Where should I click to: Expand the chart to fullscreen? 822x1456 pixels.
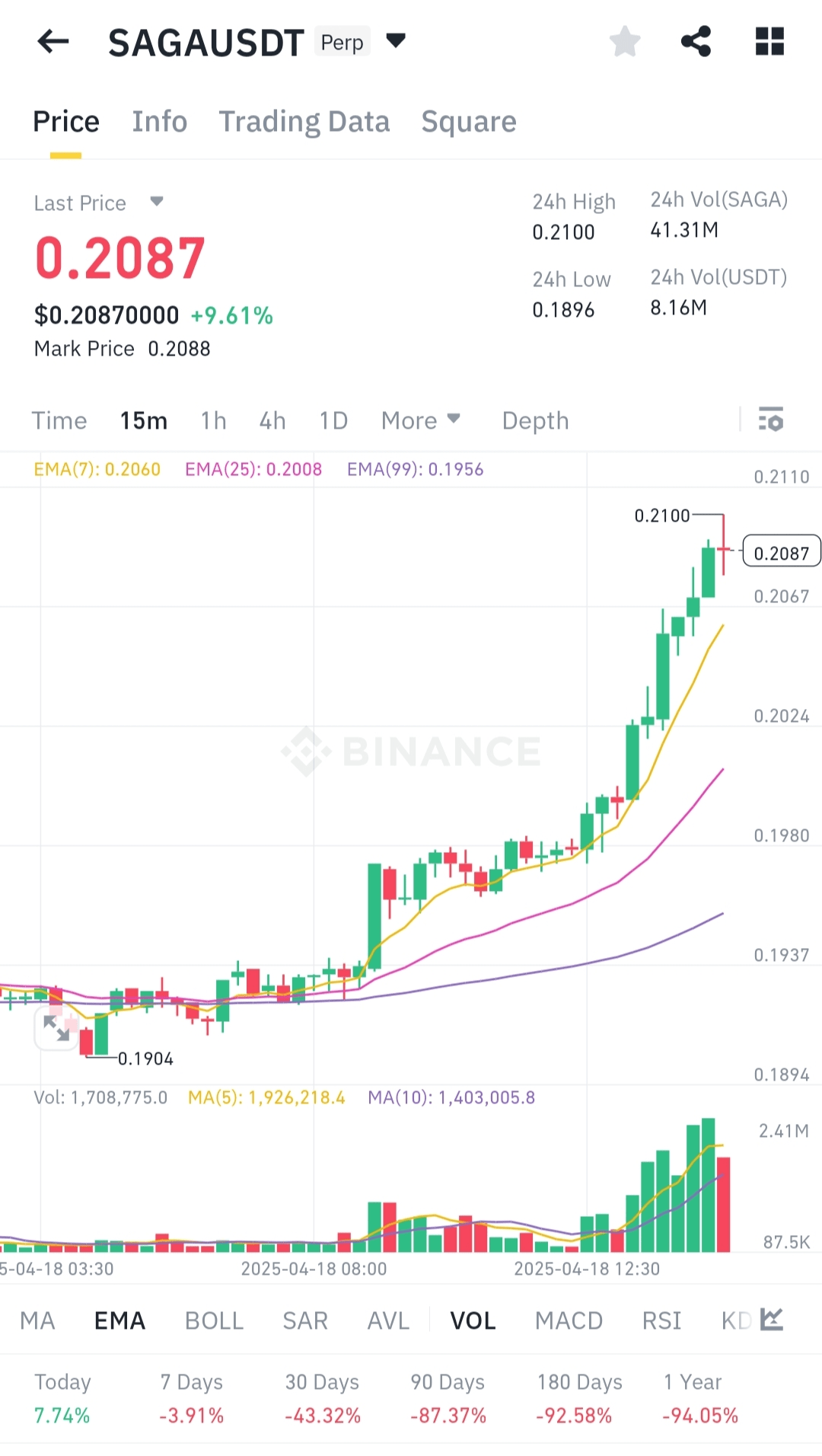[56, 1028]
